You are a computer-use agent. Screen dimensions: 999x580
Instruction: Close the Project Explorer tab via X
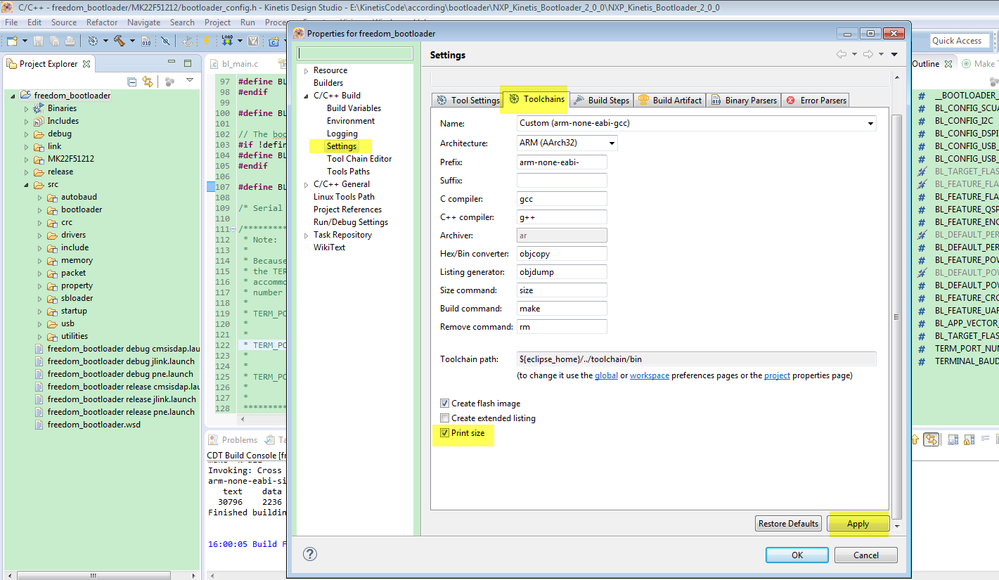[86, 64]
